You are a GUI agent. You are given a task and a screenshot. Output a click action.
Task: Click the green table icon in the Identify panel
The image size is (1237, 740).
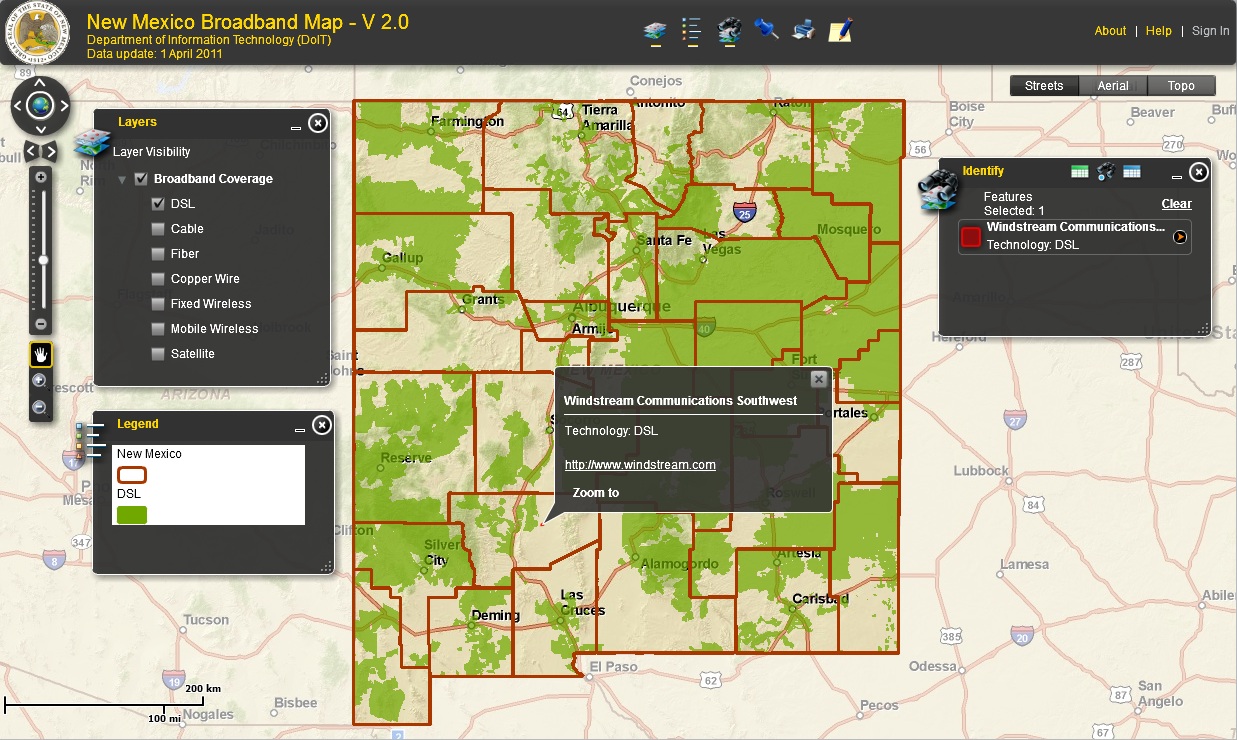click(1079, 171)
